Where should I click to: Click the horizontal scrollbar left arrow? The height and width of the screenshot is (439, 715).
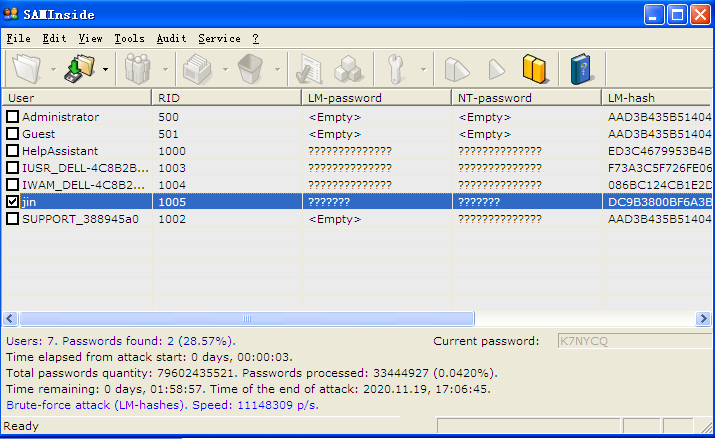10,318
